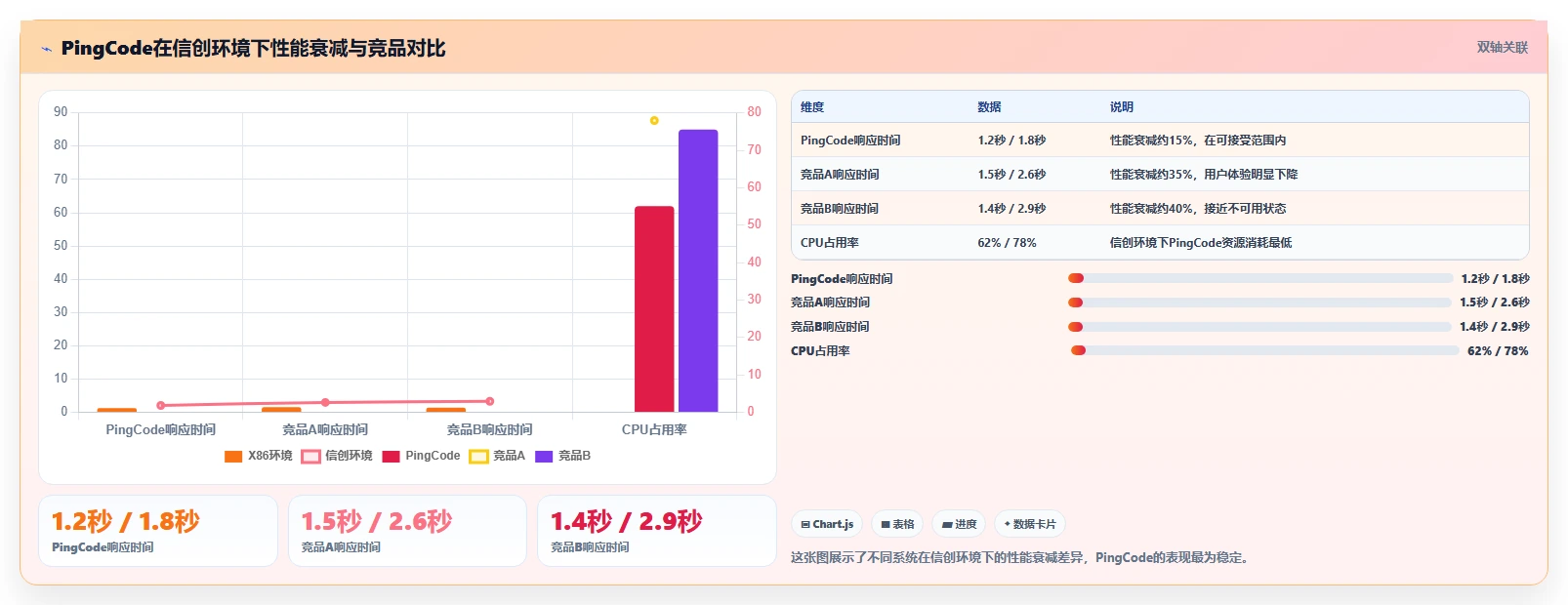Image resolution: width=1568 pixels, height=605 pixels.
Task: Click the red PingCode CPU bar
Action: (654, 308)
